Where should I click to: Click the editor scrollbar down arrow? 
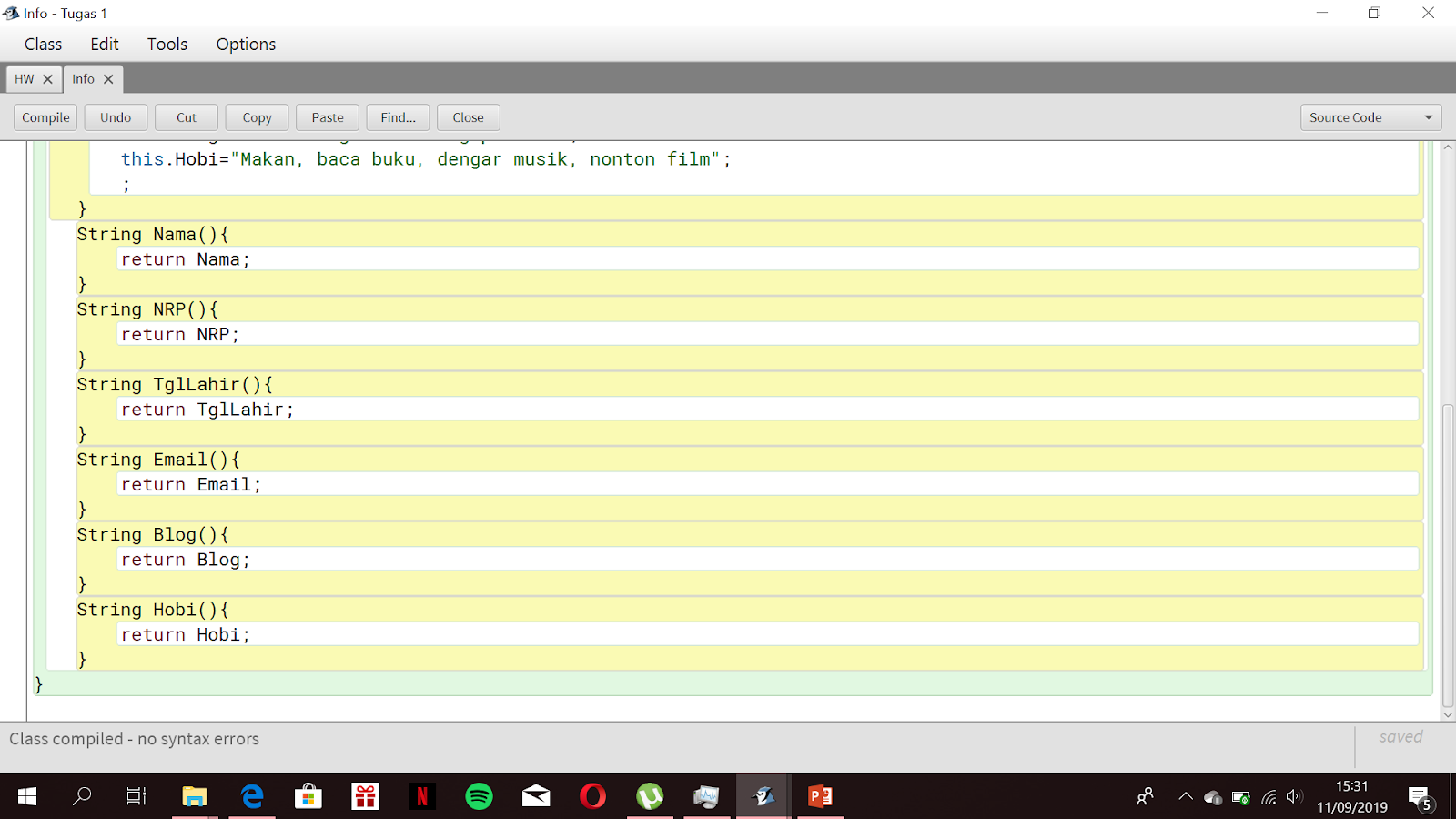[x=1447, y=715]
